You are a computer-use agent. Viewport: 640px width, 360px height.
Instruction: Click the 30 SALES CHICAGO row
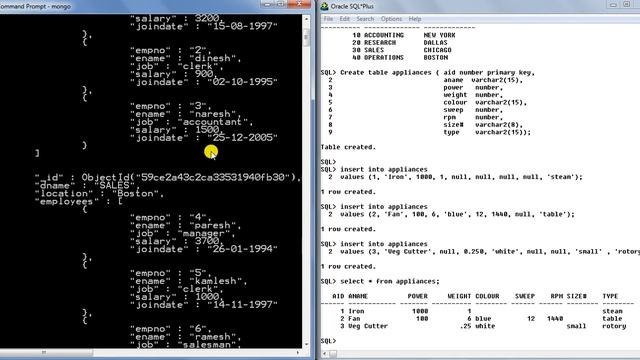[402, 50]
